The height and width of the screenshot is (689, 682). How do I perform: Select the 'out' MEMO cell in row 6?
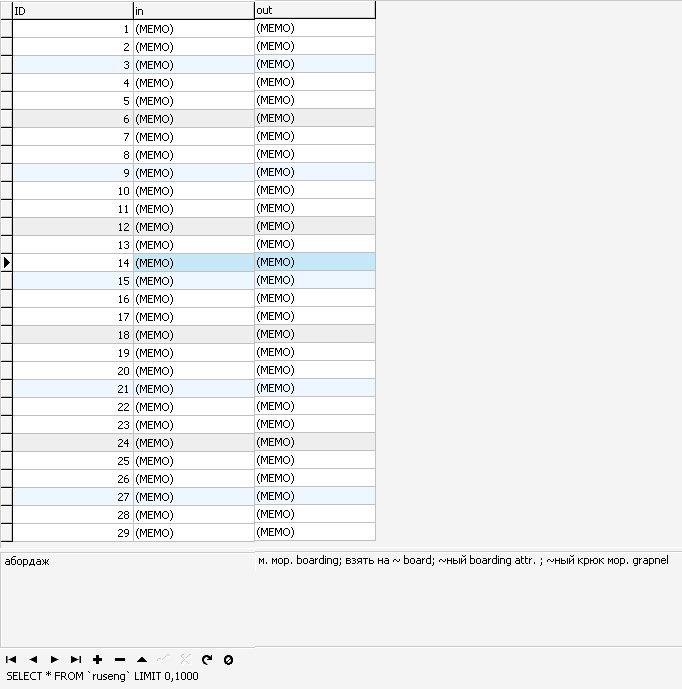click(x=315, y=118)
